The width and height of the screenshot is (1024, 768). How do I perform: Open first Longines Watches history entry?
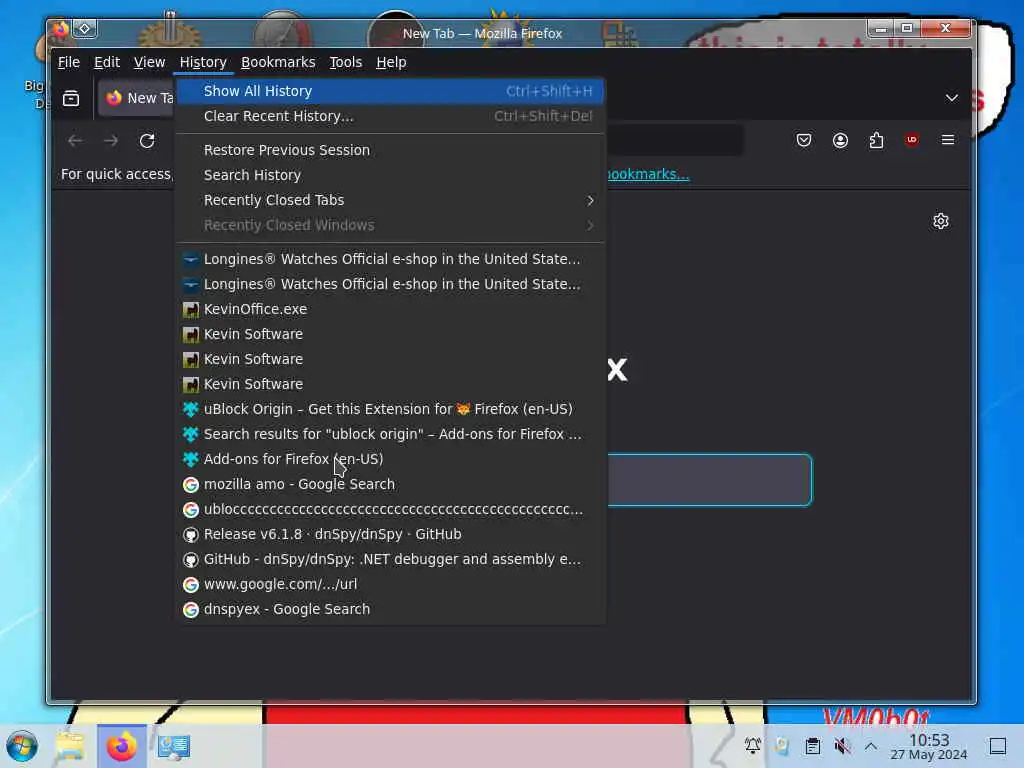[x=391, y=259]
